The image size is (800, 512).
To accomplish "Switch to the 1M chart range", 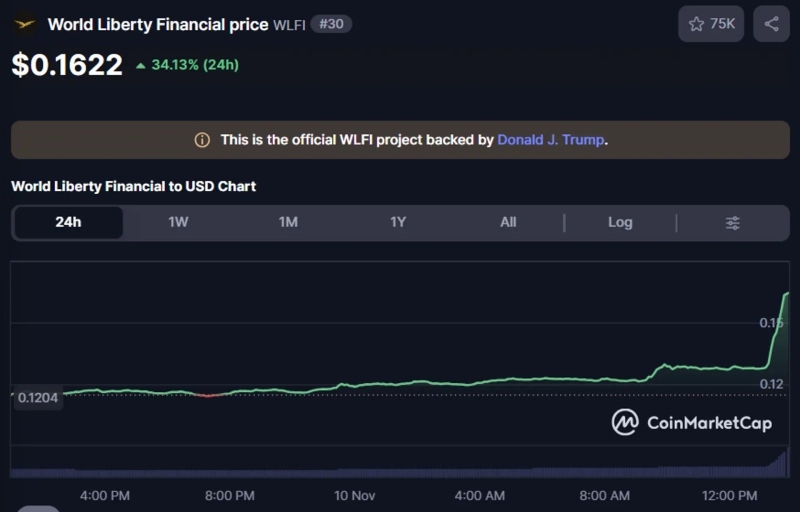I will 288,222.
